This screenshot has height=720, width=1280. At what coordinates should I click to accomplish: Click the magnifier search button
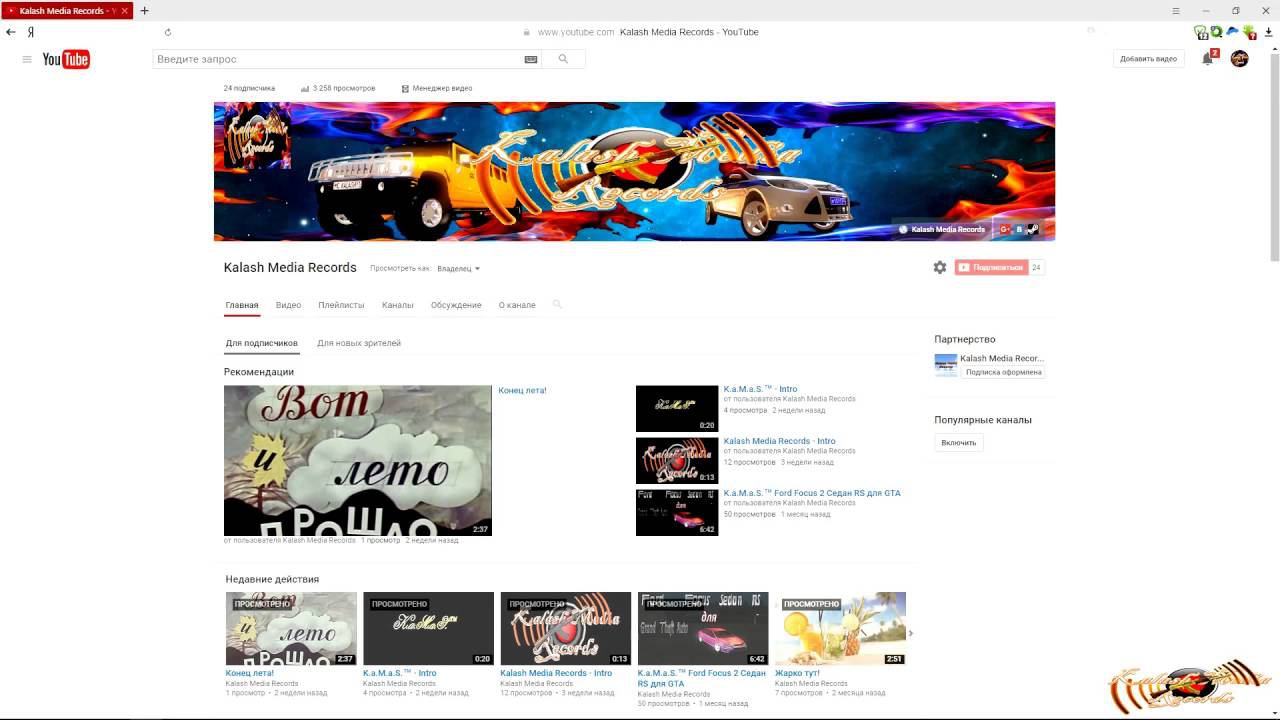[x=563, y=59]
